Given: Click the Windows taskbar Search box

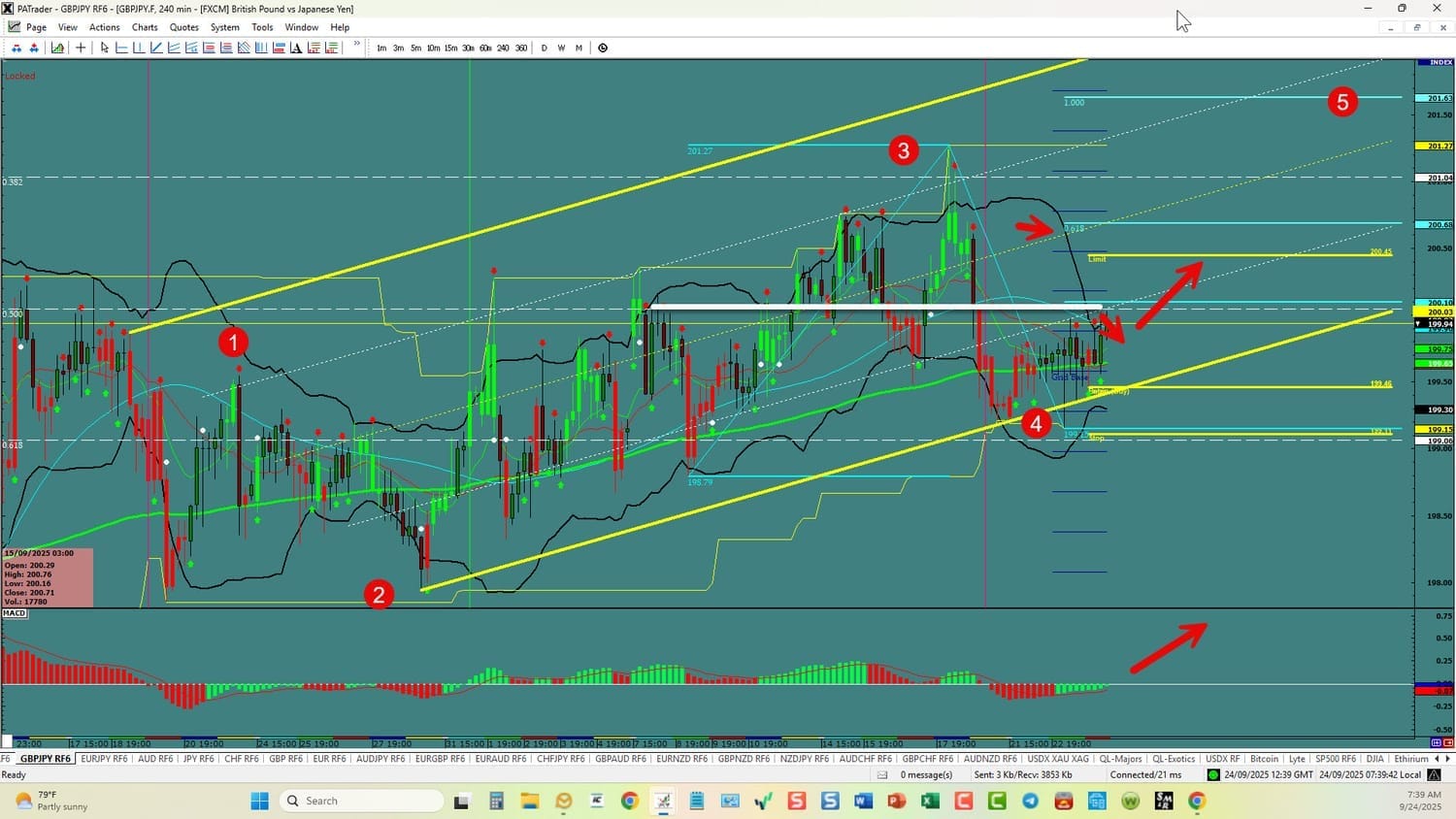Looking at the screenshot, I should (x=362, y=801).
